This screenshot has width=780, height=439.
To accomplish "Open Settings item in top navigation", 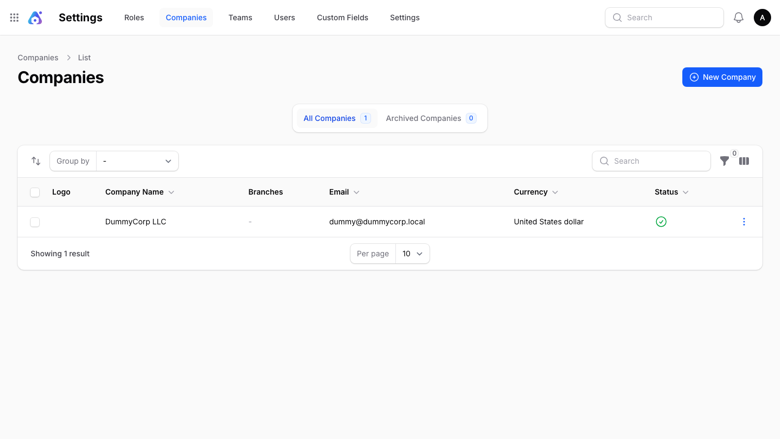I will pyautogui.click(x=404, y=17).
